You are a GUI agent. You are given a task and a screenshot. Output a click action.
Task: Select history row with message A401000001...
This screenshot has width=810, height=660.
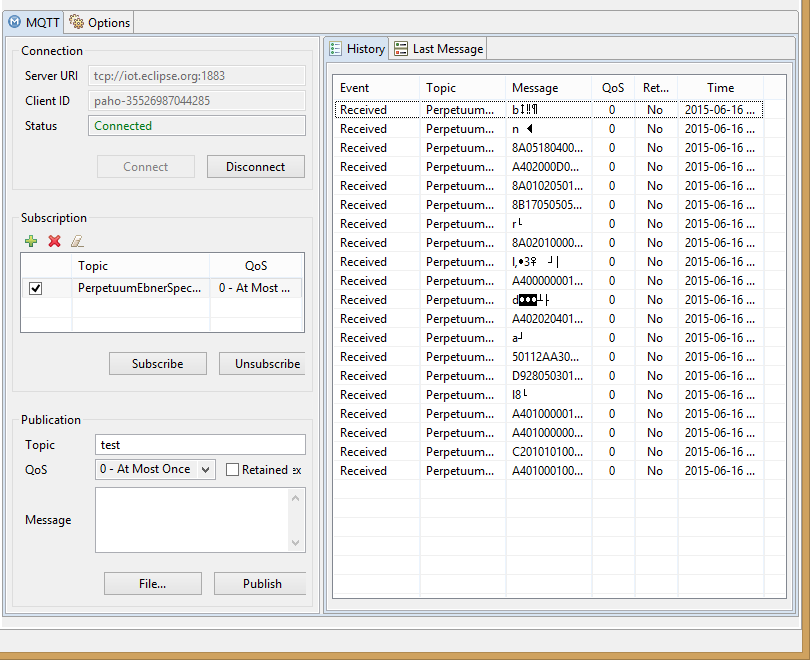point(549,414)
